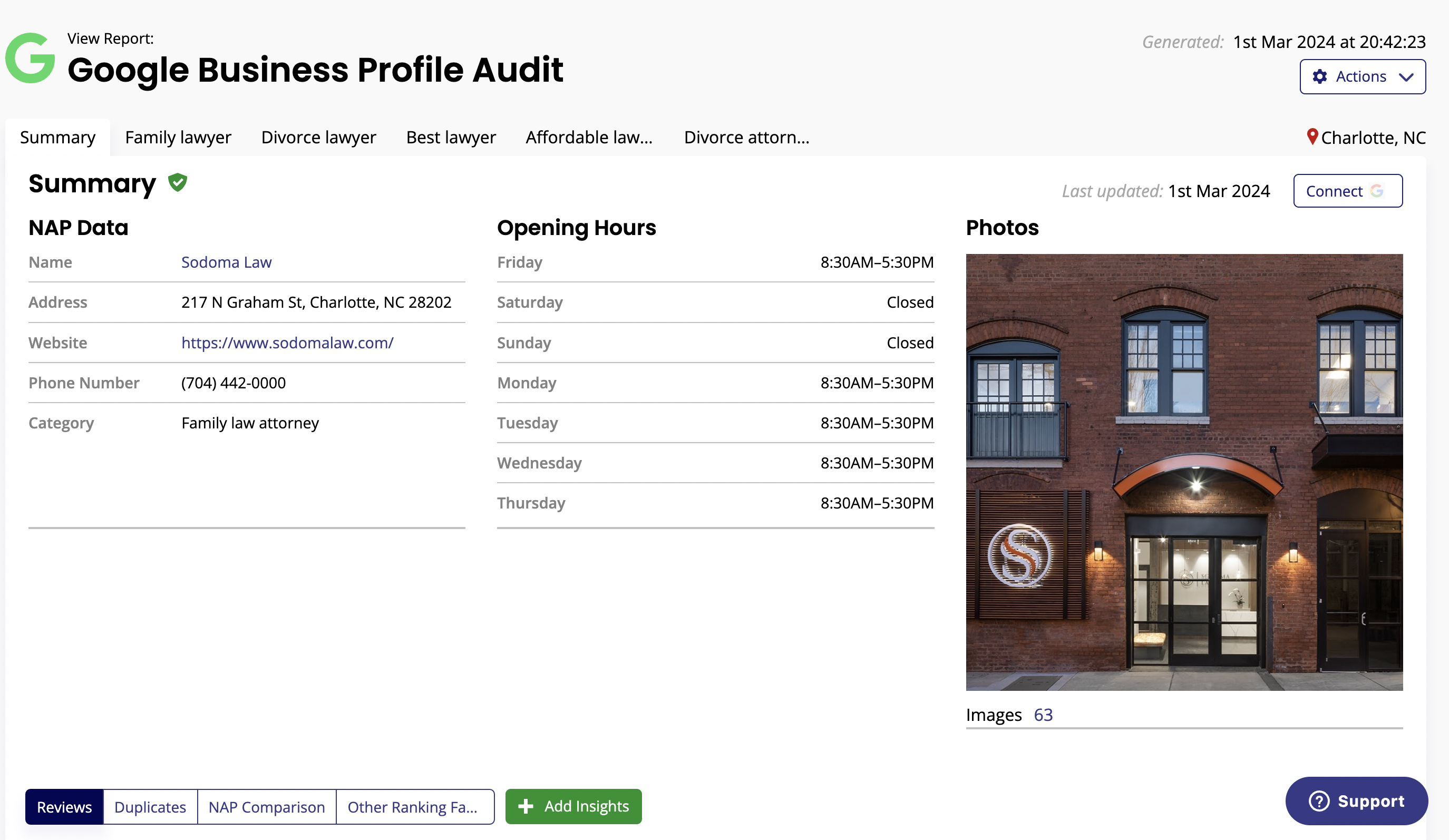Select the Other Ranking Fa... tab

pyautogui.click(x=415, y=807)
